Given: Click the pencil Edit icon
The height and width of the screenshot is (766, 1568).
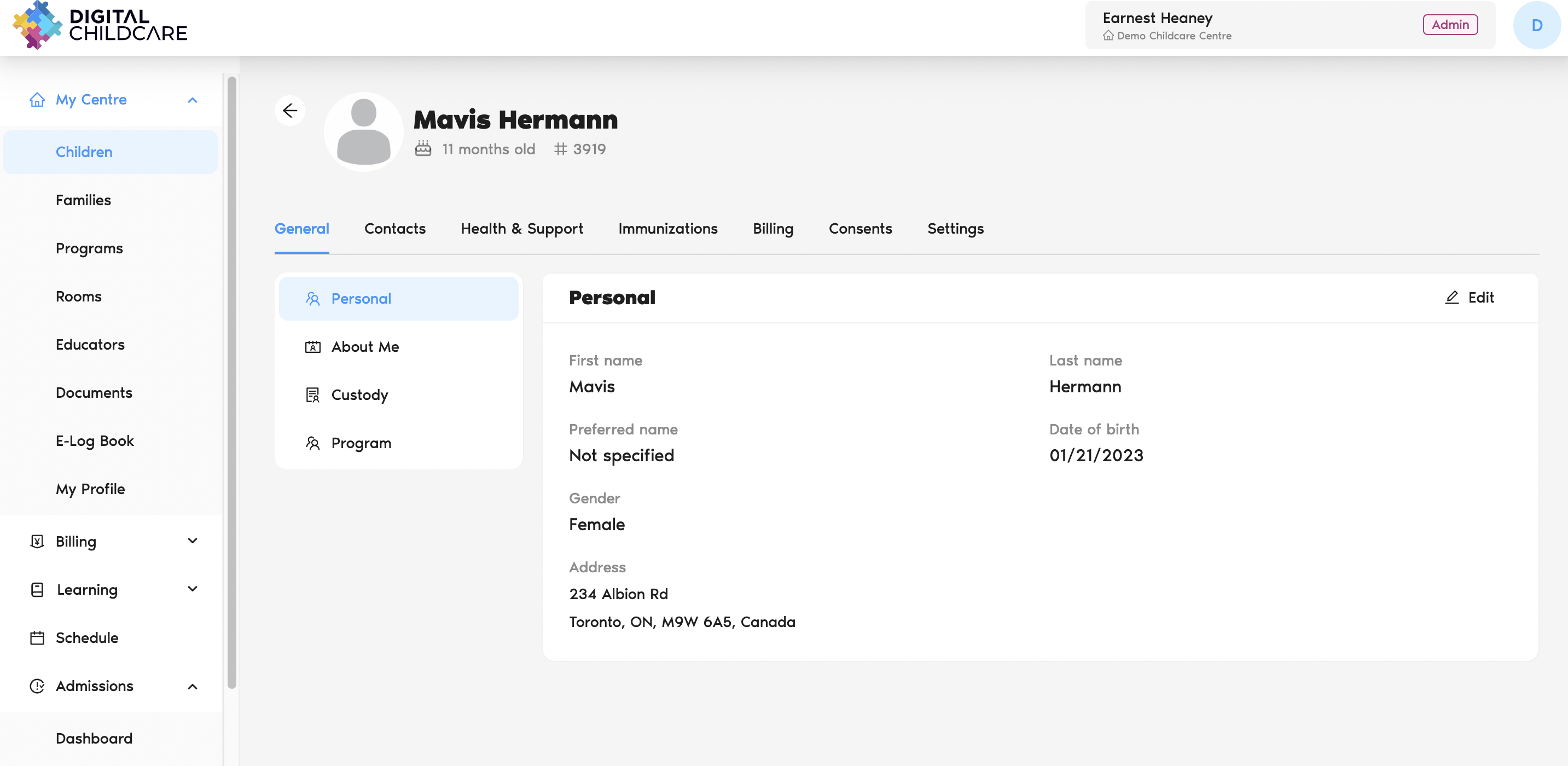Looking at the screenshot, I should click(x=1451, y=297).
